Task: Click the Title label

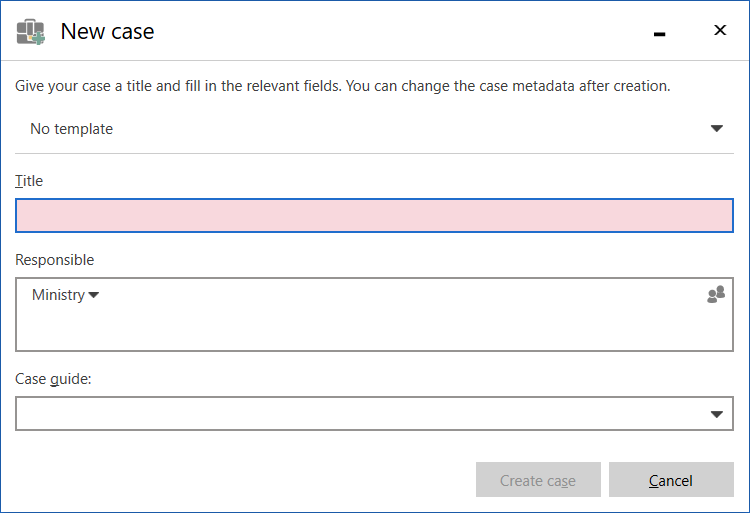Action: tap(29, 181)
